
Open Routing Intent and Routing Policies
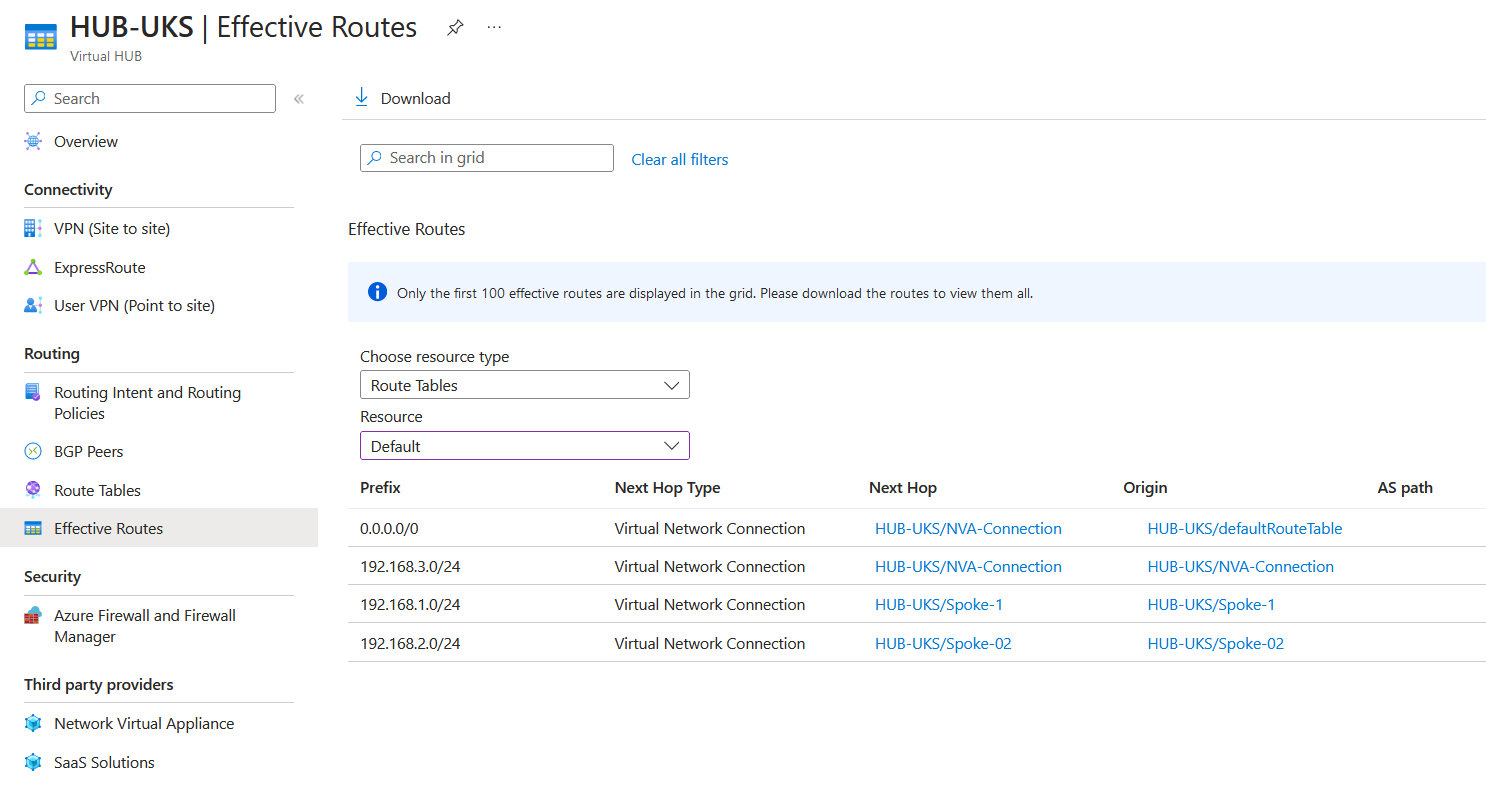148,403
